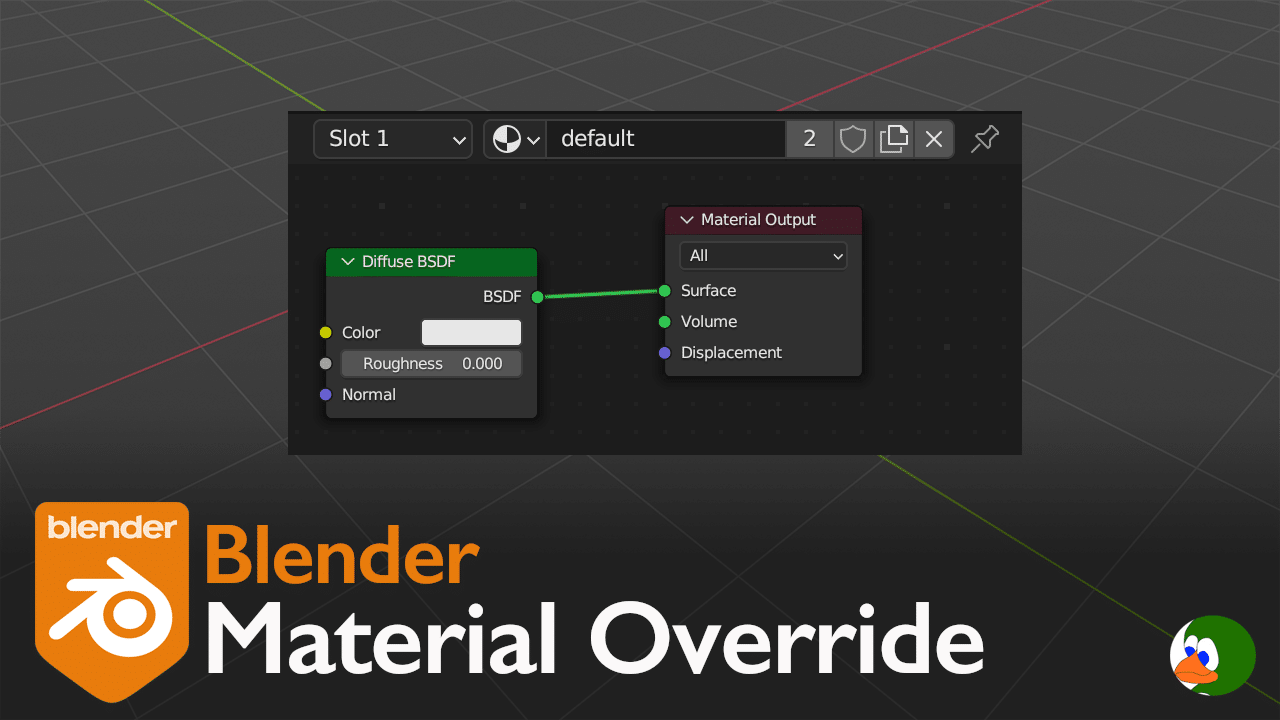The image size is (1280, 720).
Task: Click the new material duplicate icon
Action: (x=893, y=139)
